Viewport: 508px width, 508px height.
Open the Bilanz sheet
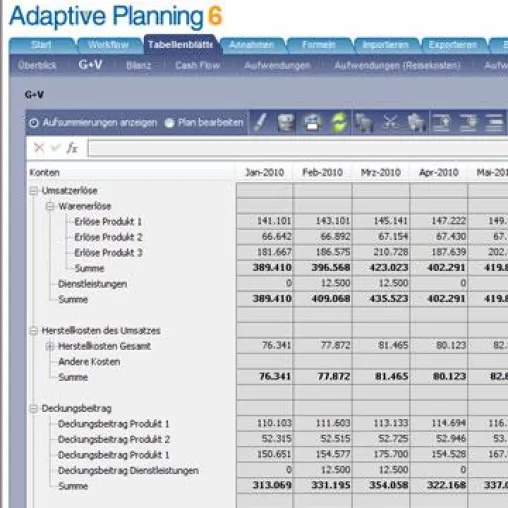pos(139,66)
